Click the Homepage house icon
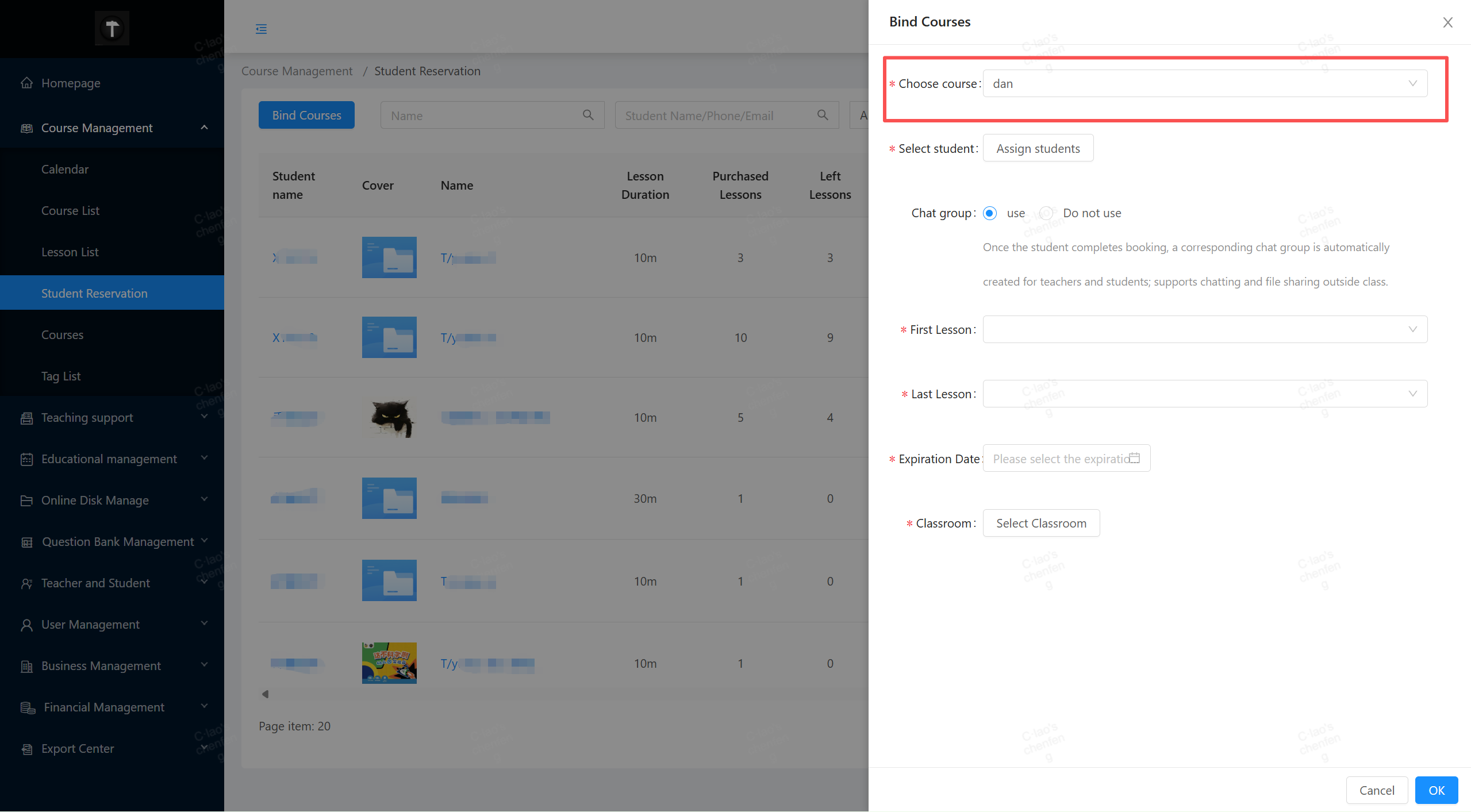The image size is (1471, 812). (26, 83)
